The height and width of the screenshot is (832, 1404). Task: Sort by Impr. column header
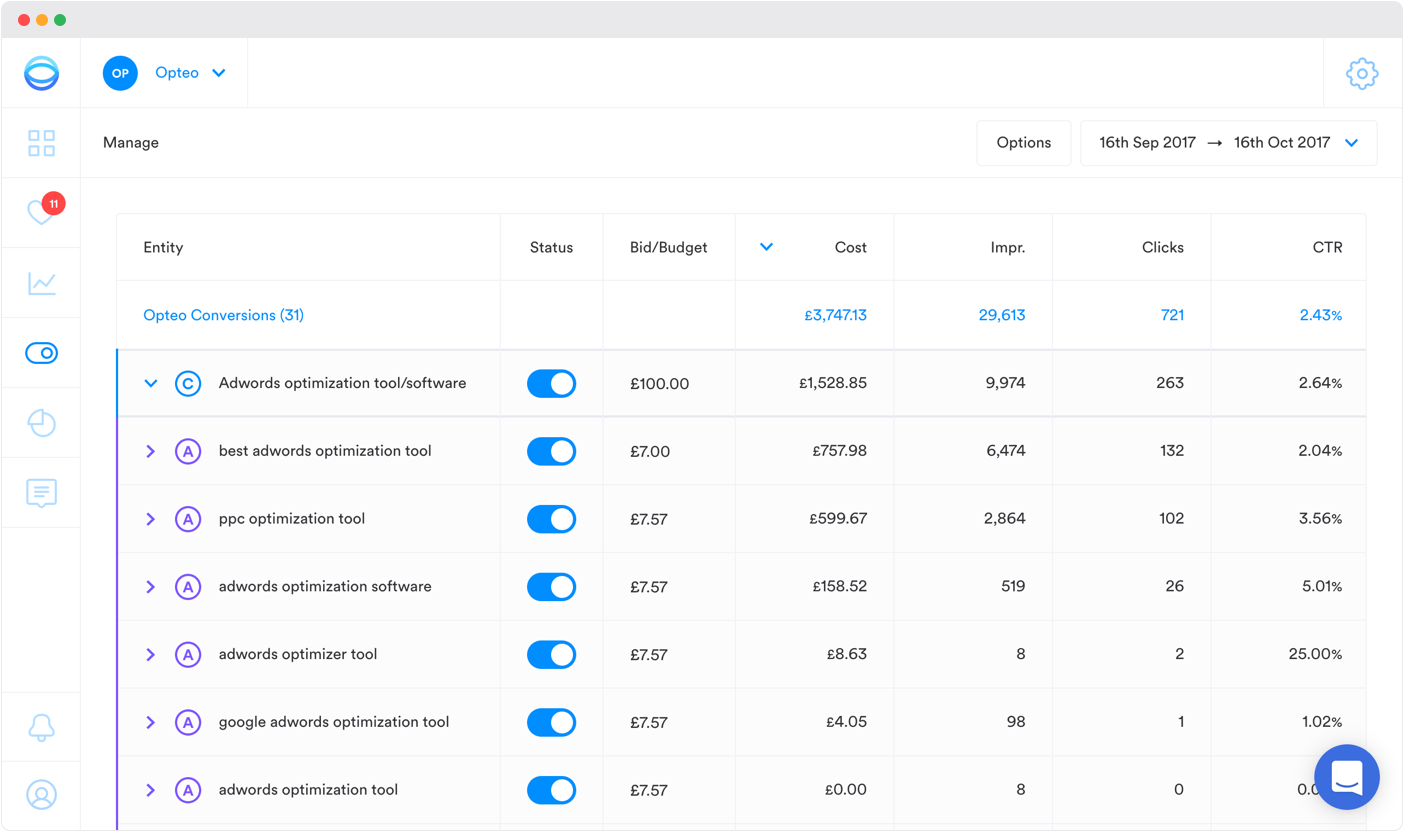[1008, 247]
